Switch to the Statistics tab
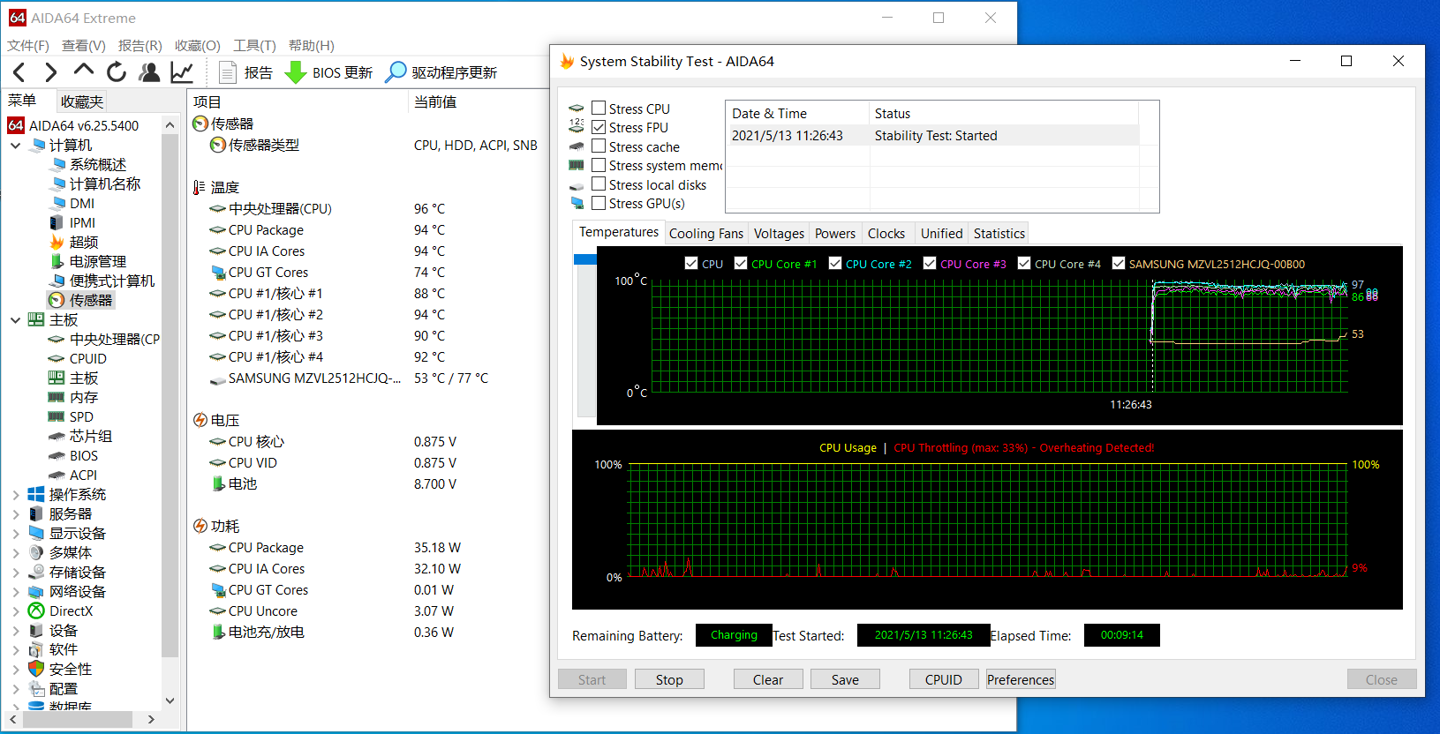This screenshot has height=734, width=1440. click(x=999, y=233)
